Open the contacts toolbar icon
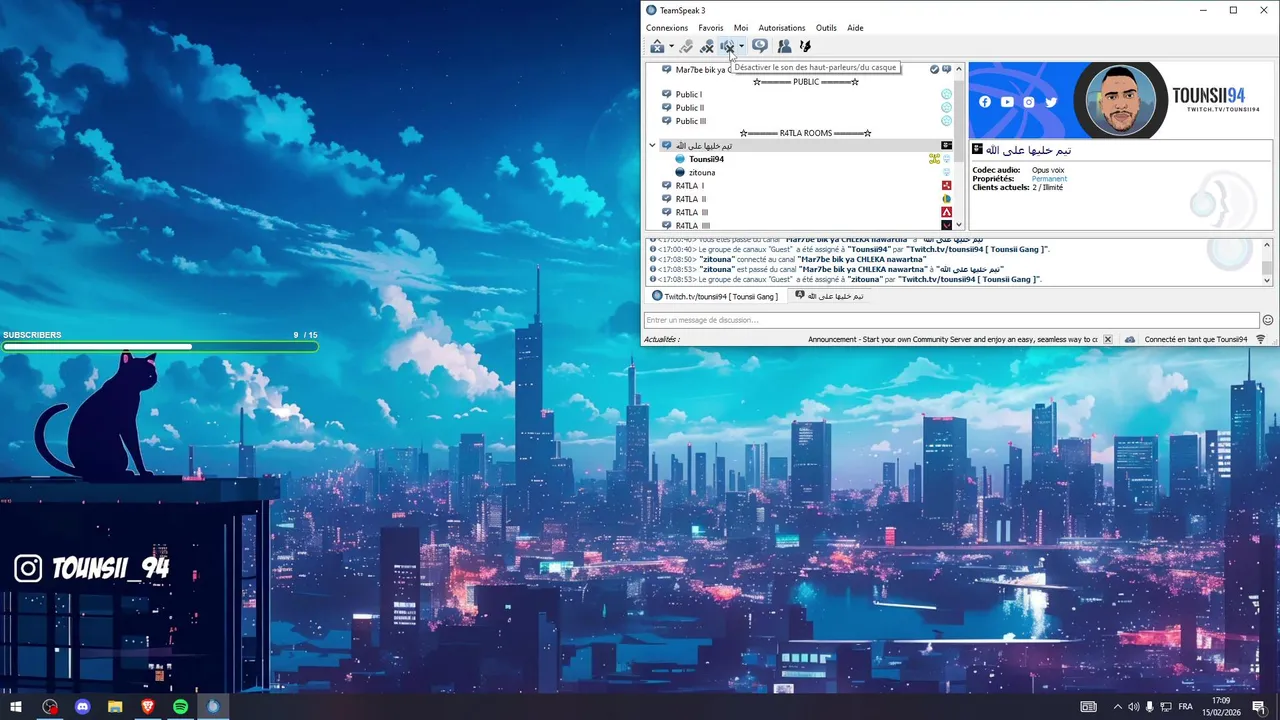 click(x=784, y=46)
